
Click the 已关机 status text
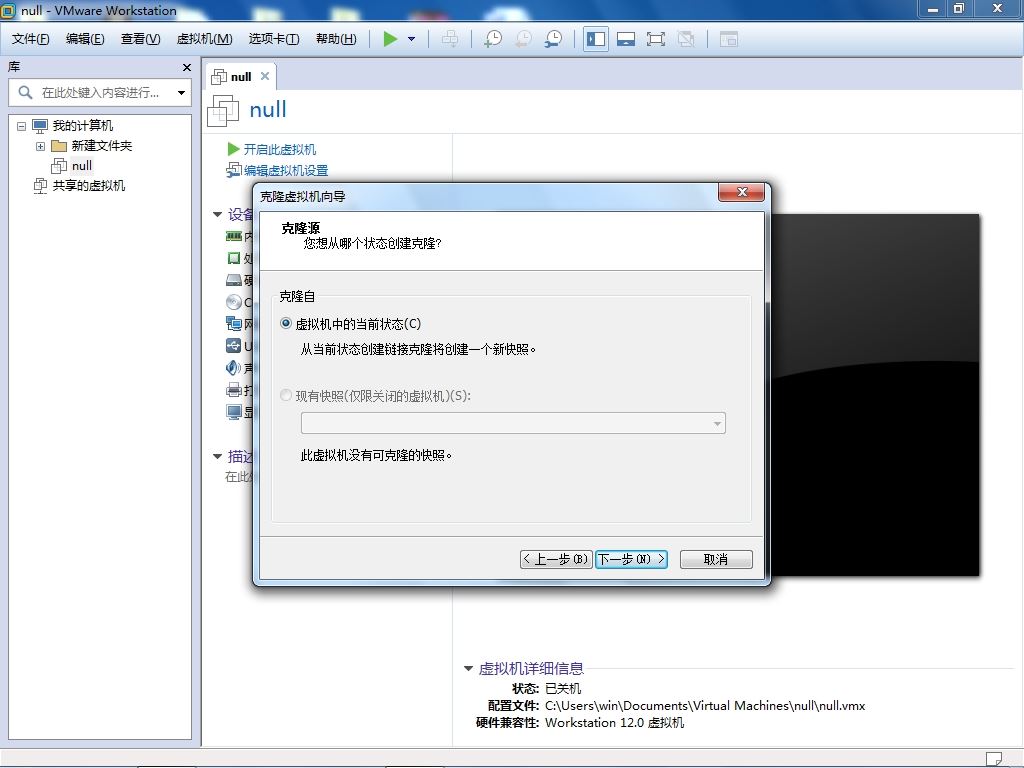point(563,688)
